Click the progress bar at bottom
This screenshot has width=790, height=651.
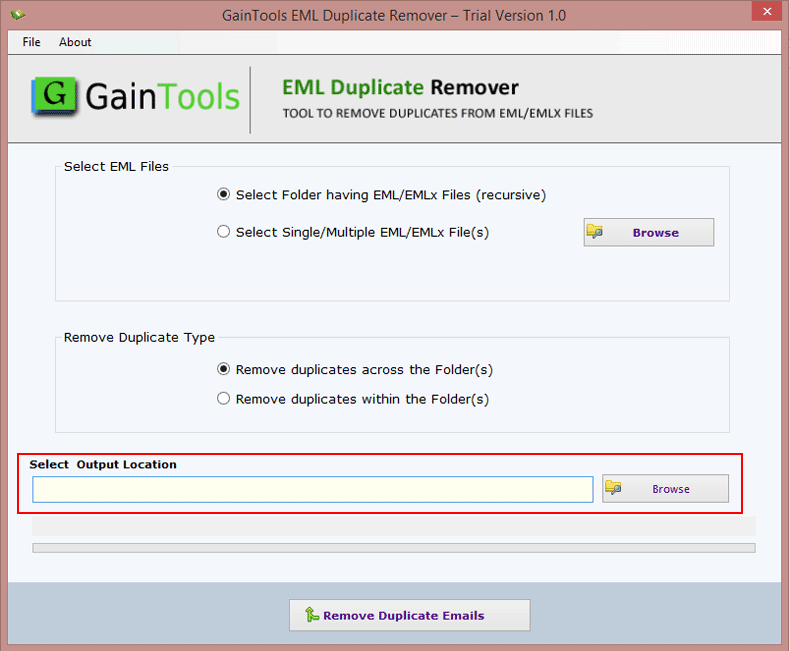393,548
